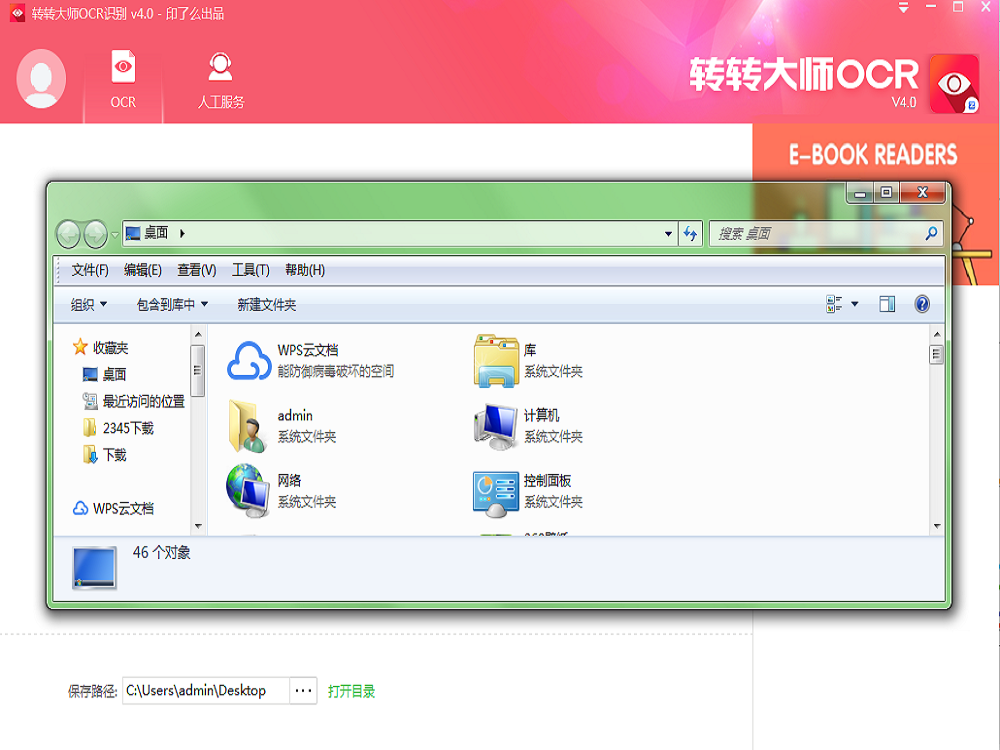
Task: Click the desktop icon in details pane
Action: (94, 568)
